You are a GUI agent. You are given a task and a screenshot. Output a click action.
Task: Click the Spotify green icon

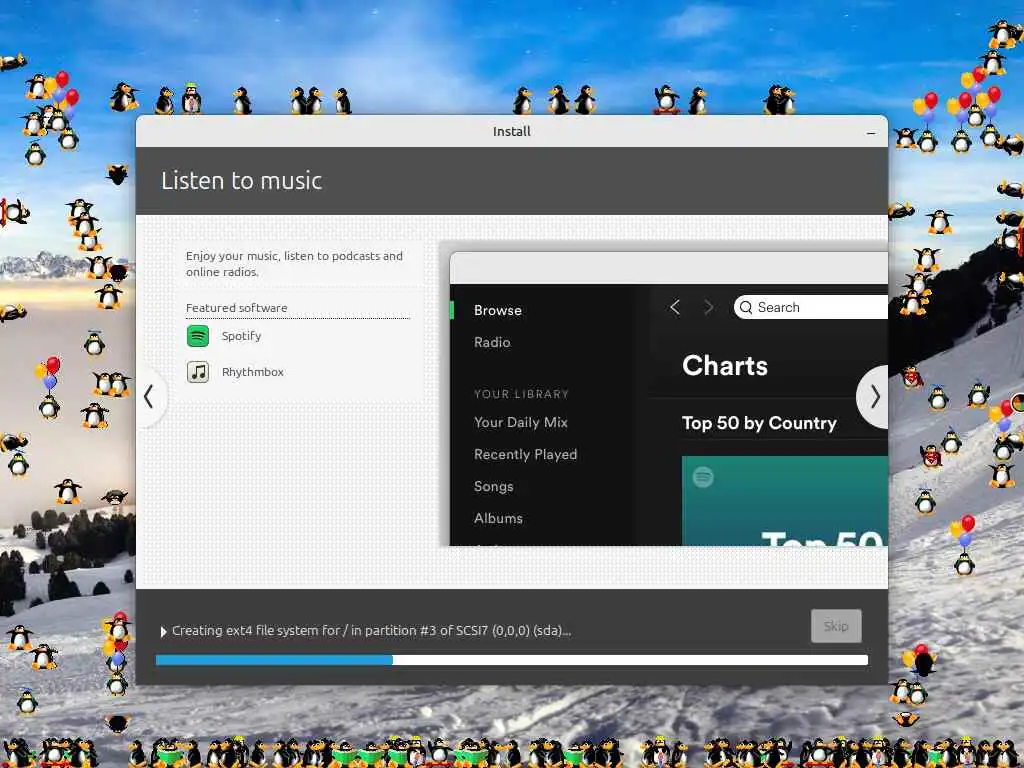click(198, 336)
